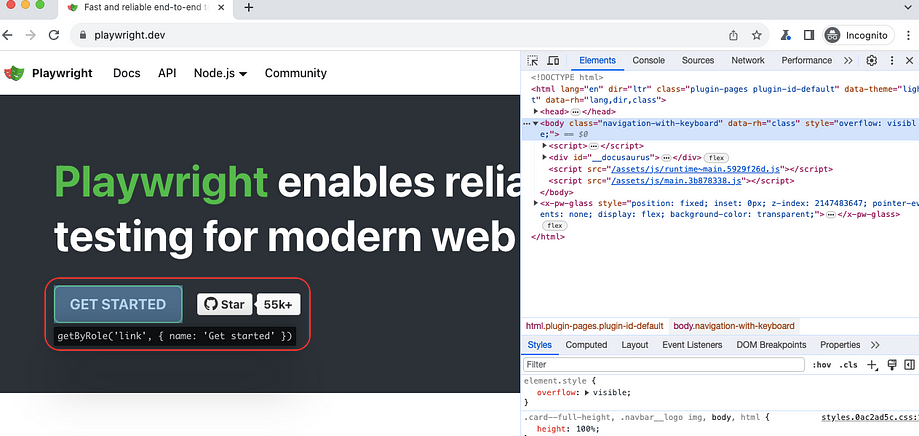Toggle the device toolbar icon

pos(553,60)
